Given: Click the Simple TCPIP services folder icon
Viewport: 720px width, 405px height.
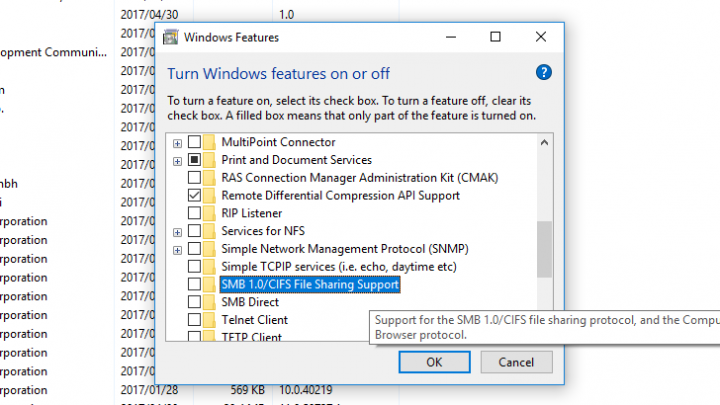Looking at the screenshot, I should 209,267.
